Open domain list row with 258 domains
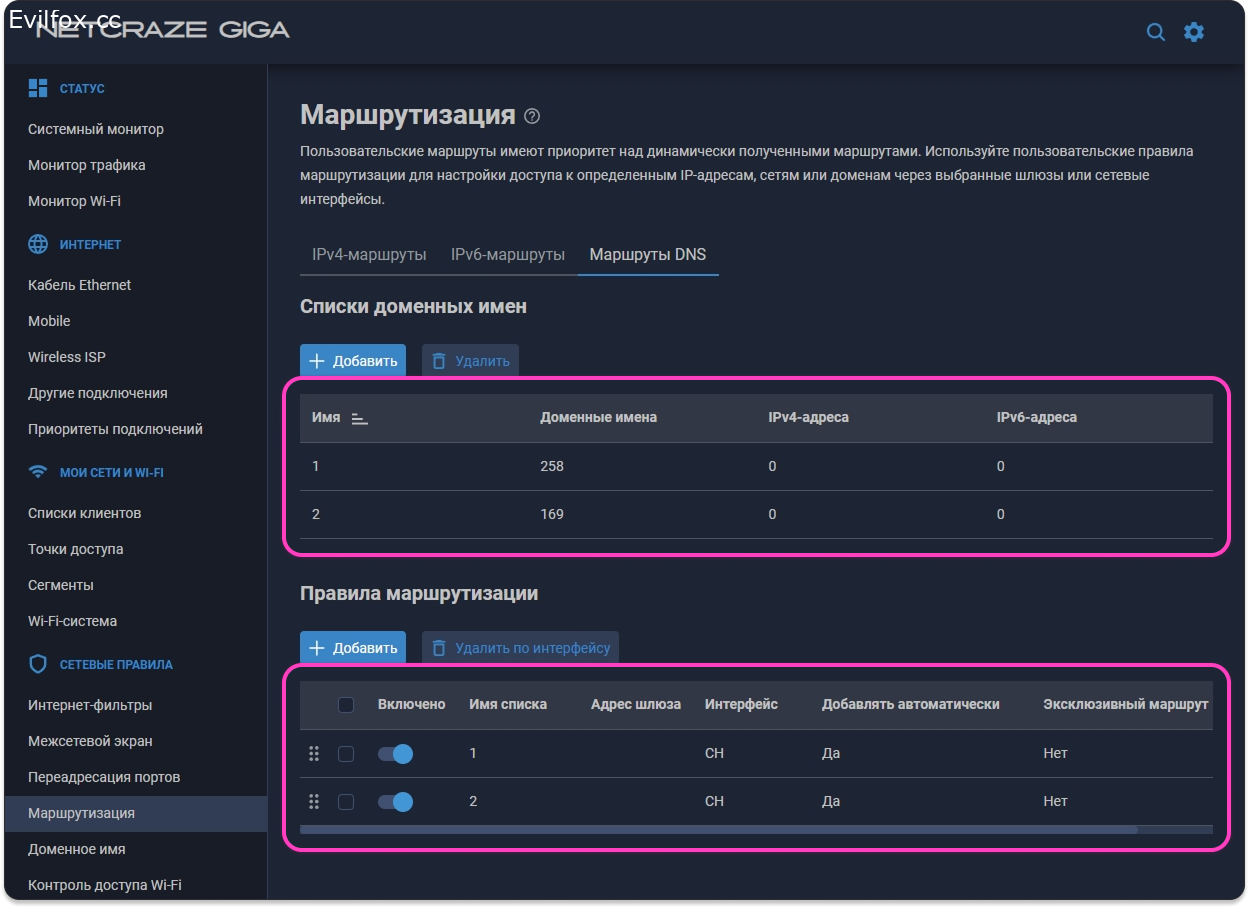The width and height of the screenshot is (1249, 908). 552,466
